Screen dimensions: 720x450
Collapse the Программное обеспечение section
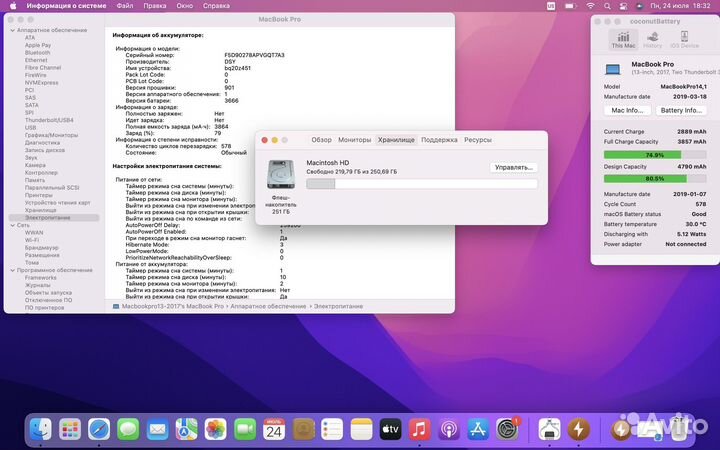tap(12, 270)
